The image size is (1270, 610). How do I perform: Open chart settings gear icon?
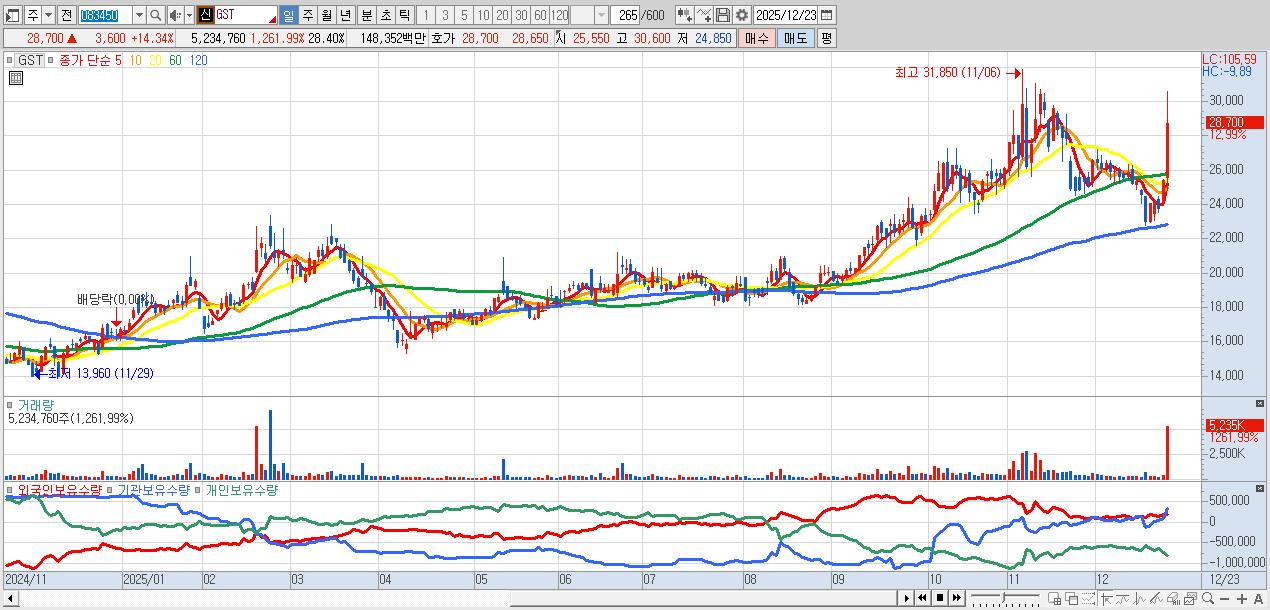click(x=742, y=15)
